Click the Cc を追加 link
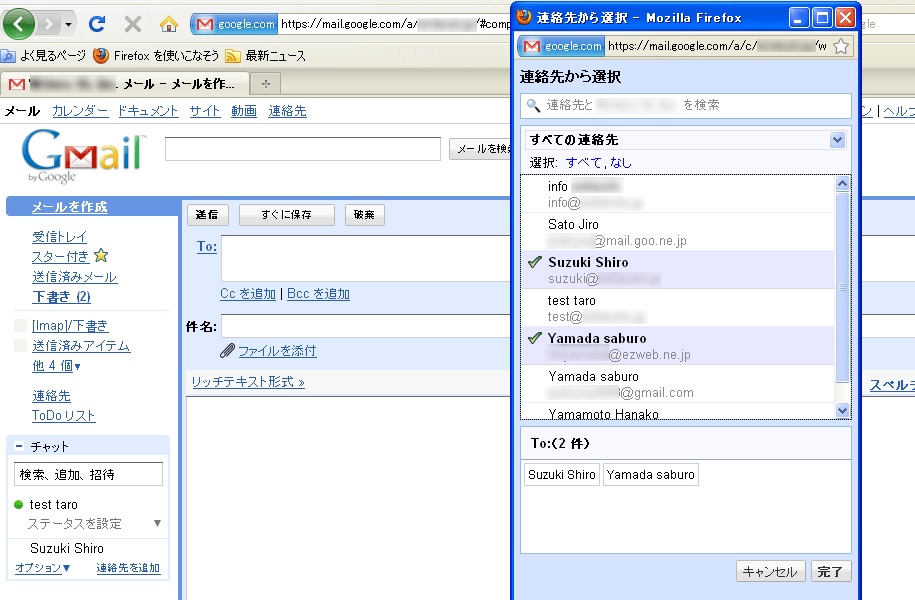This screenshot has width=915, height=600. tap(247, 294)
